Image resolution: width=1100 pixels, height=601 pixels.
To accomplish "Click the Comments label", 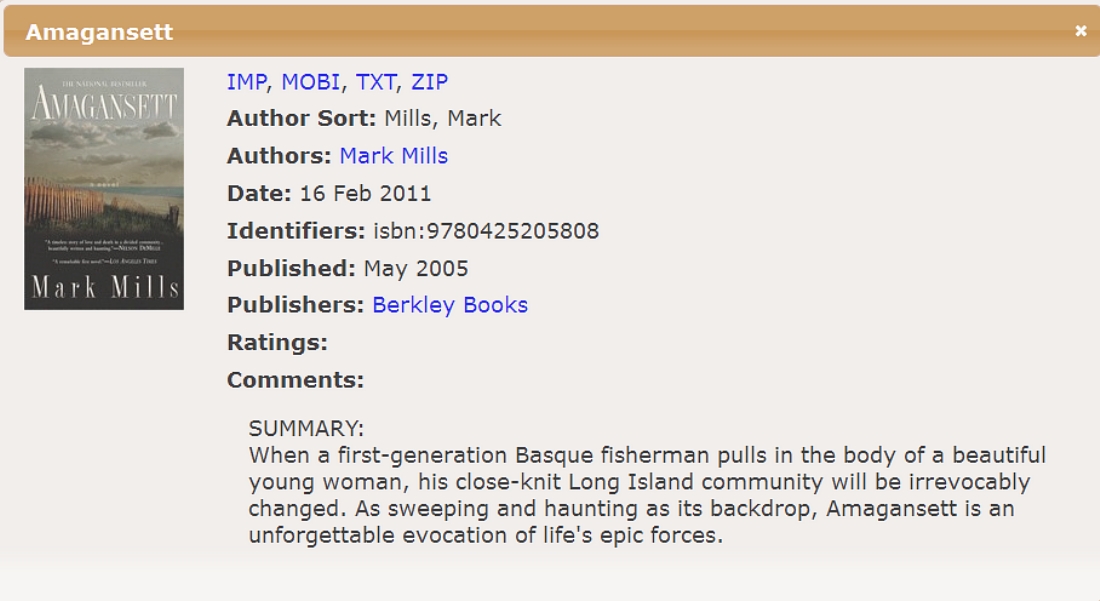I will click(295, 380).
